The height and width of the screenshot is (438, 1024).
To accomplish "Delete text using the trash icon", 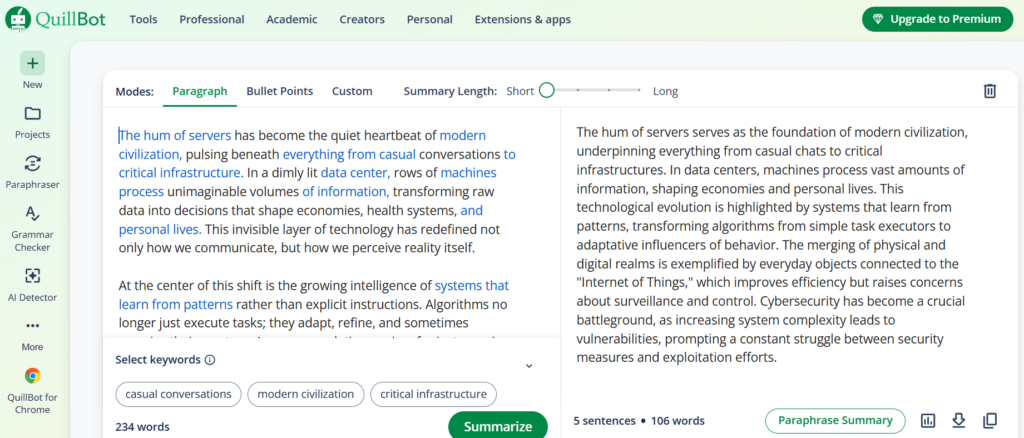I will coord(989,91).
